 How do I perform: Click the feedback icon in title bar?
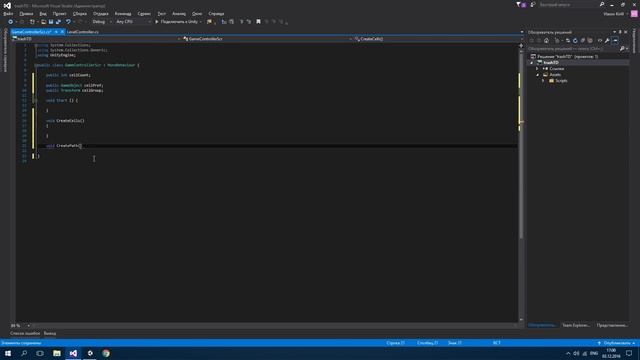(533, 4)
